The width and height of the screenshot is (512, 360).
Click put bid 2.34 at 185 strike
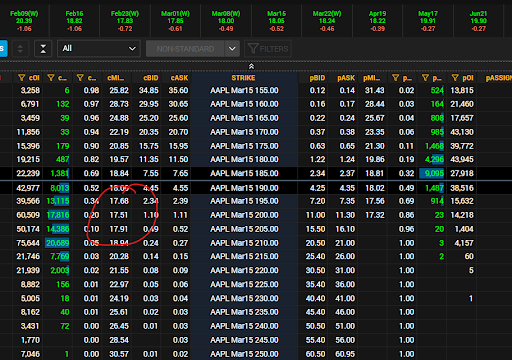(x=317, y=173)
